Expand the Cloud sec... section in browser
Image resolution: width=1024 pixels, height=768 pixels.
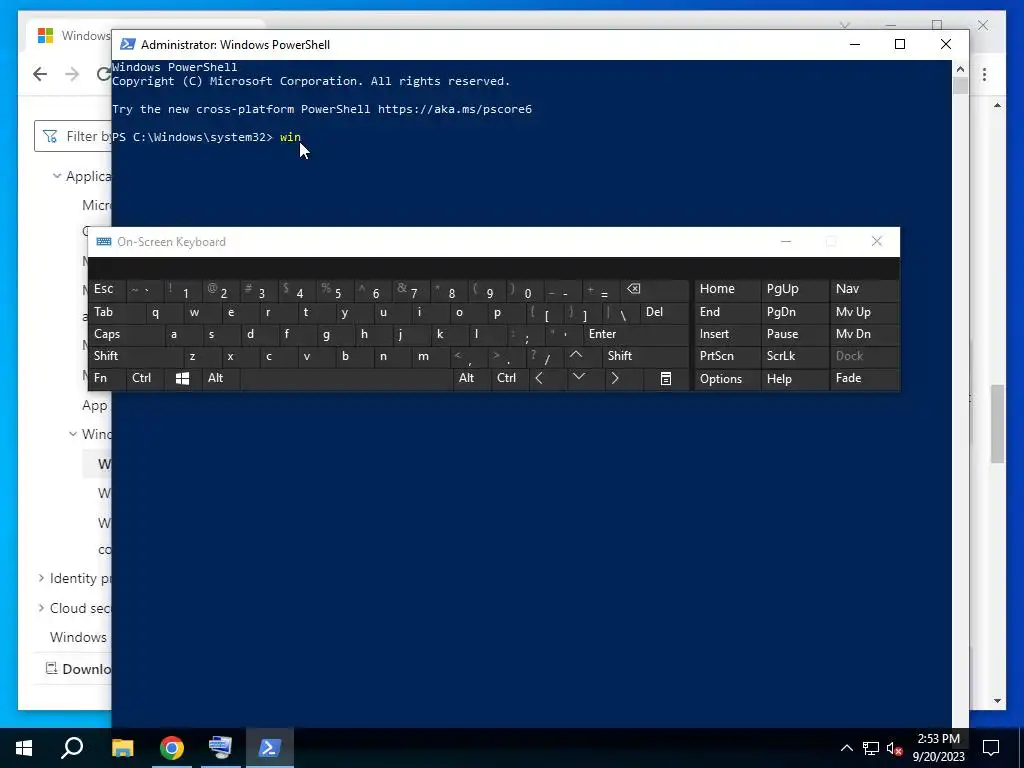pos(41,608)
